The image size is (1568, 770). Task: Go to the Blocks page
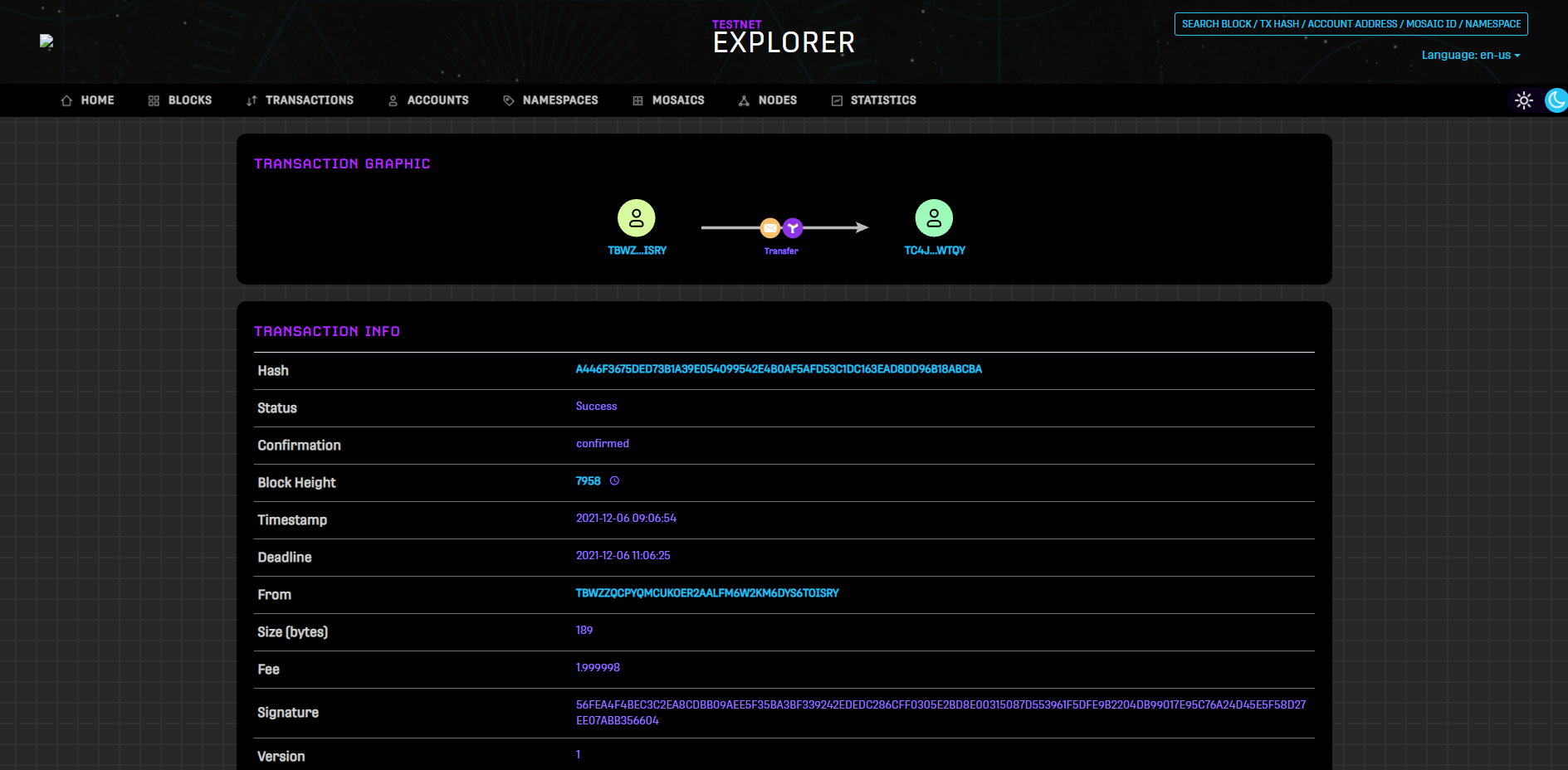180,100
